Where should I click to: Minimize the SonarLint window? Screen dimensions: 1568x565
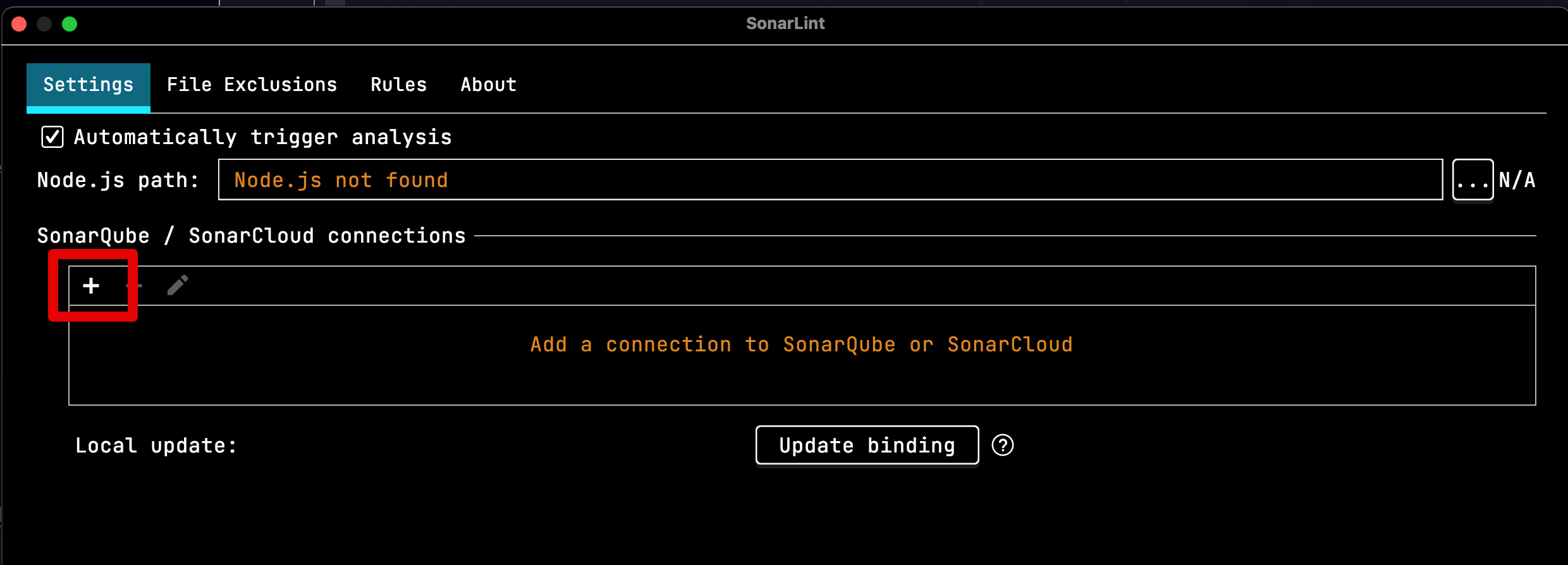click(x=44, y=23)
